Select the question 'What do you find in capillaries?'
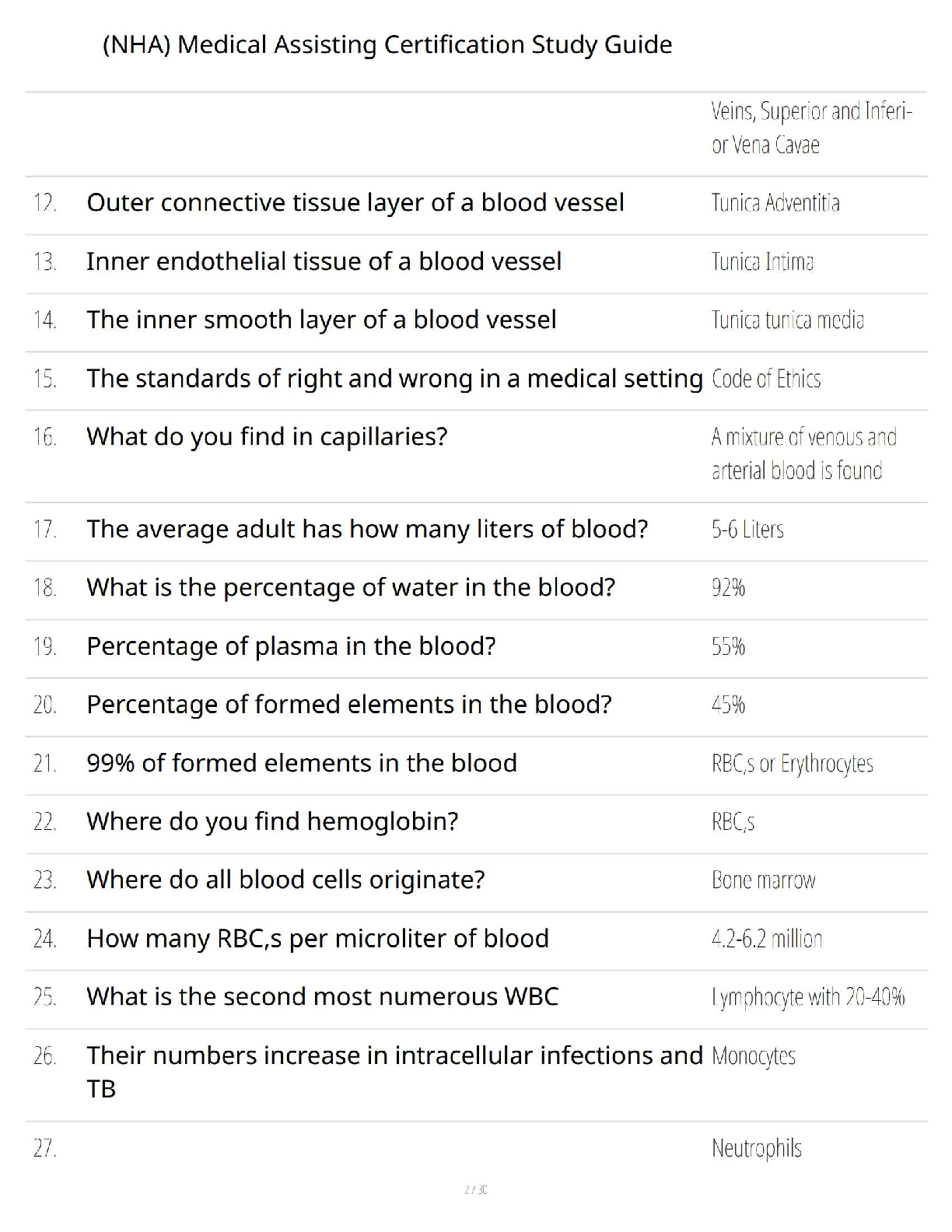Image resolution: width=952 pixels, height=1232 pixels. [x=267, y=437]
